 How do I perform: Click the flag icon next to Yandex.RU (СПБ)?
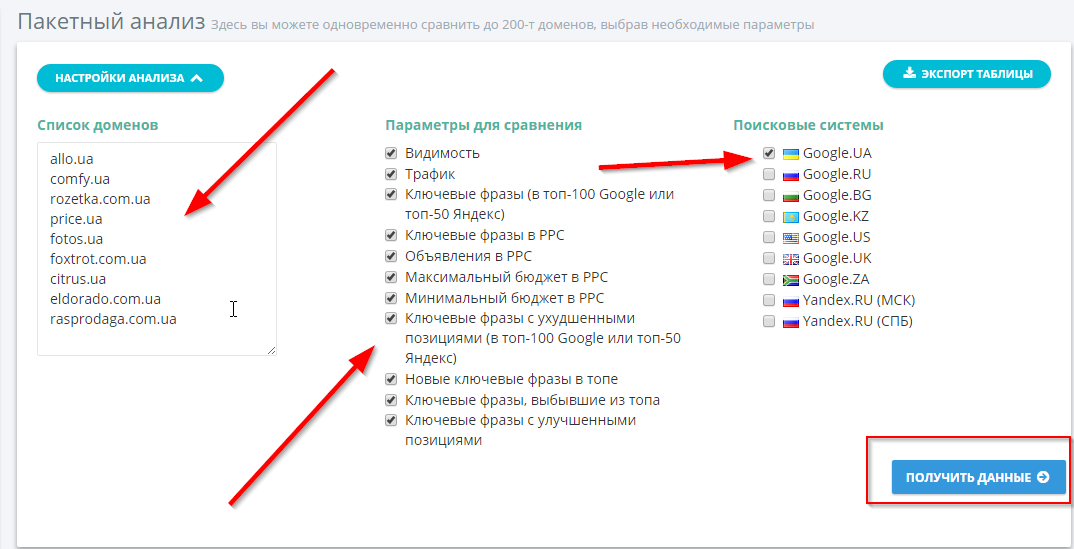tap(791, 322)
